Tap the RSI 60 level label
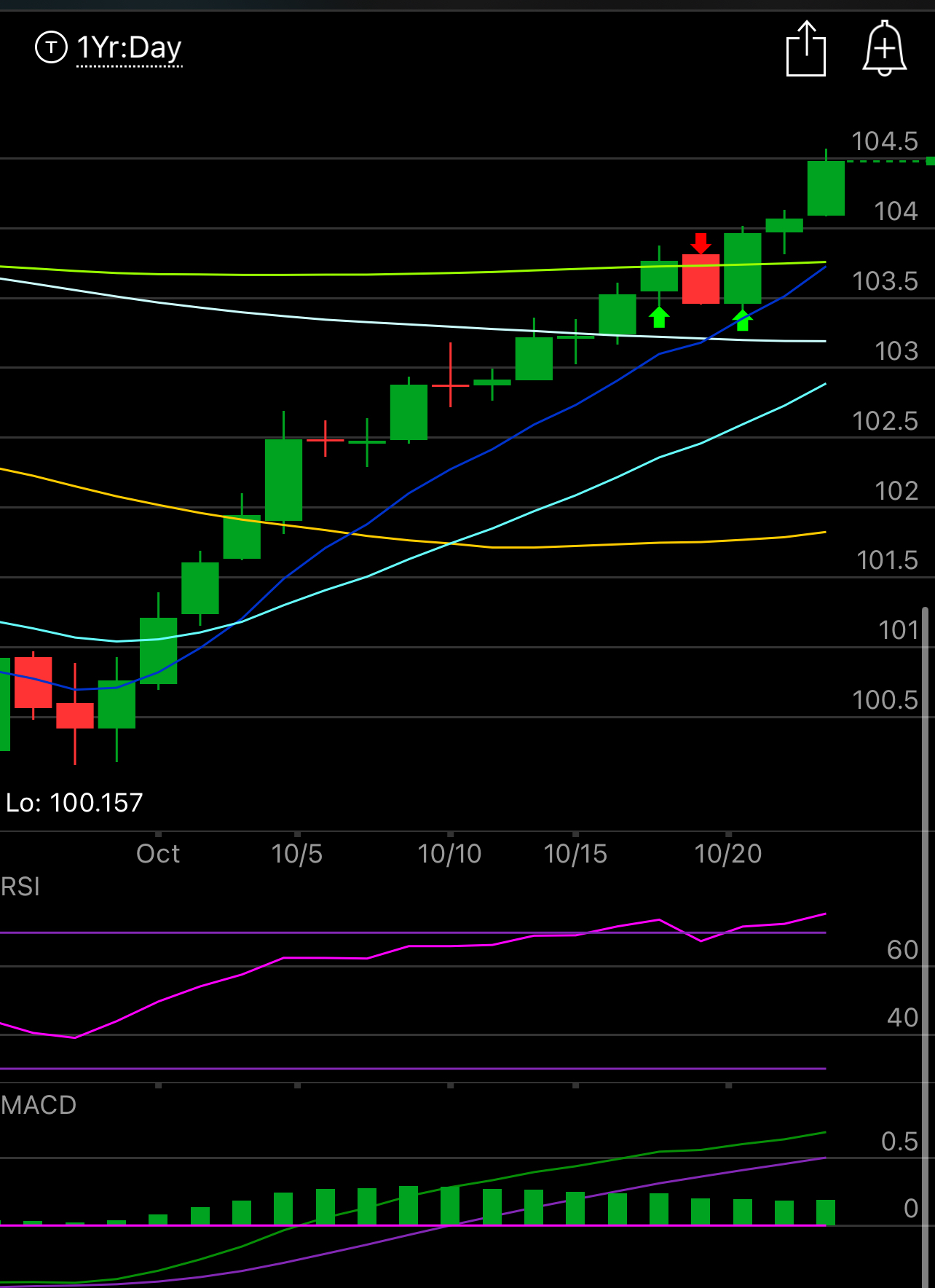The width and height of the screenshot is (935, 1288). (x=902, y=950)
